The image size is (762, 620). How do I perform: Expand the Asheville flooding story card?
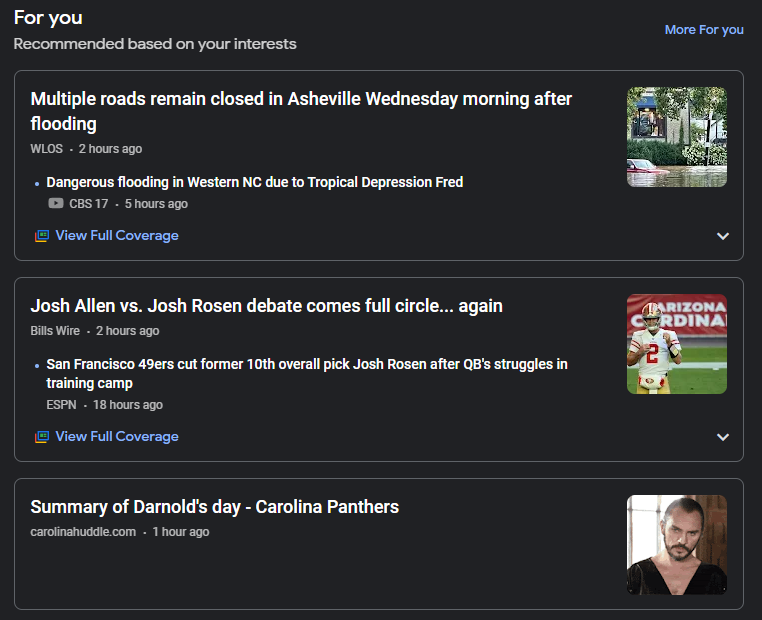[723, 236]
